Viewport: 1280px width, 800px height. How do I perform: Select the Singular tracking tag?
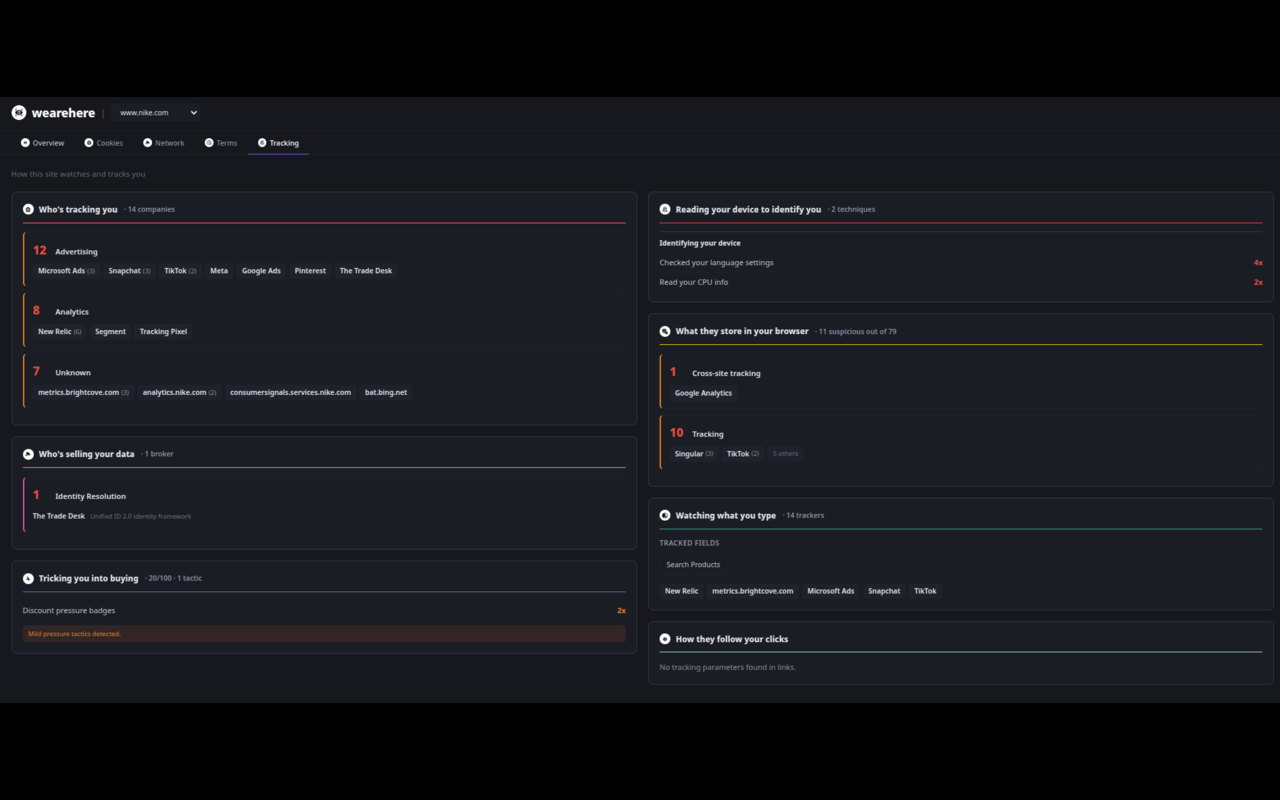tap(694, 454)
